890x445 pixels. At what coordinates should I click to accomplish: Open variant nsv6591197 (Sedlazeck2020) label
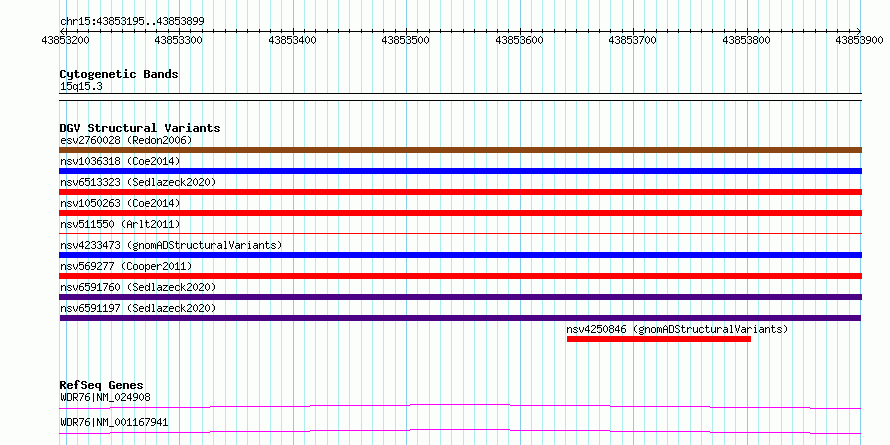tap(138, 308)
